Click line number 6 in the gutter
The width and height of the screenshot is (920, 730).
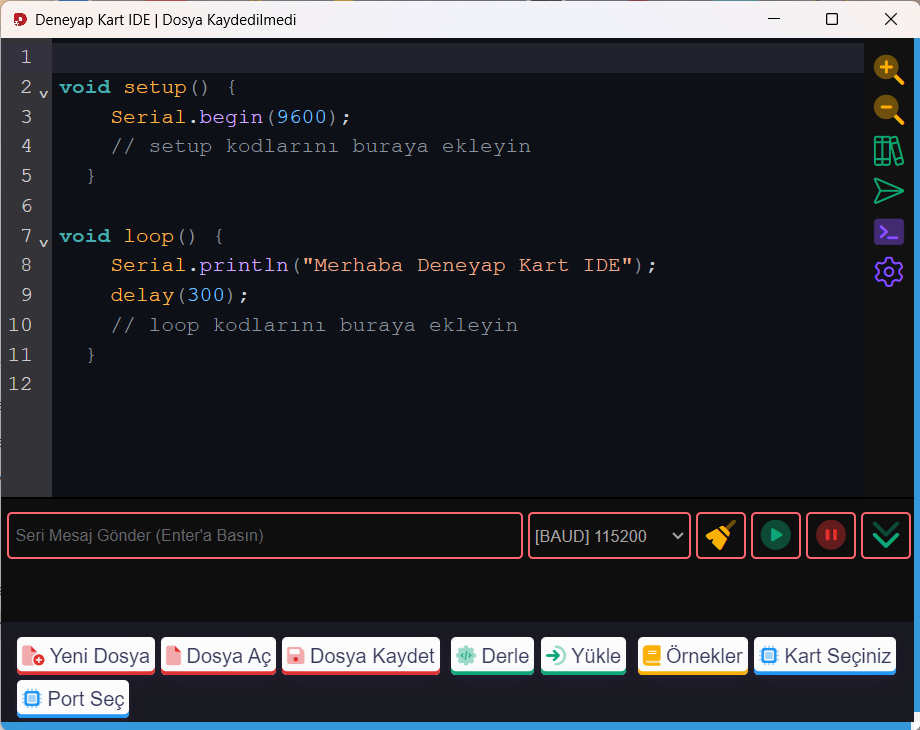coord(26,206)
